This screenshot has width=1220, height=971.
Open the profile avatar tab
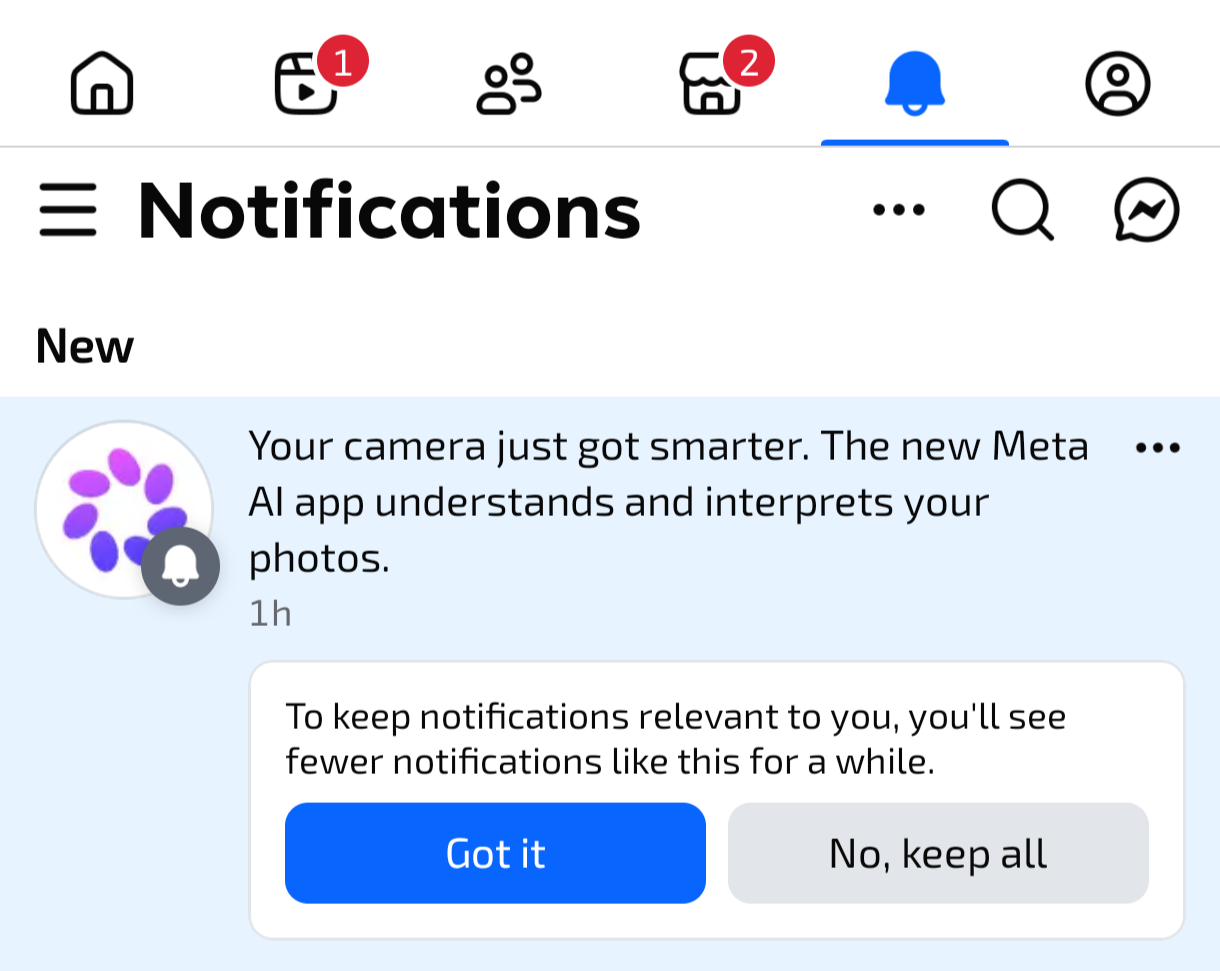coord(1118,84)
